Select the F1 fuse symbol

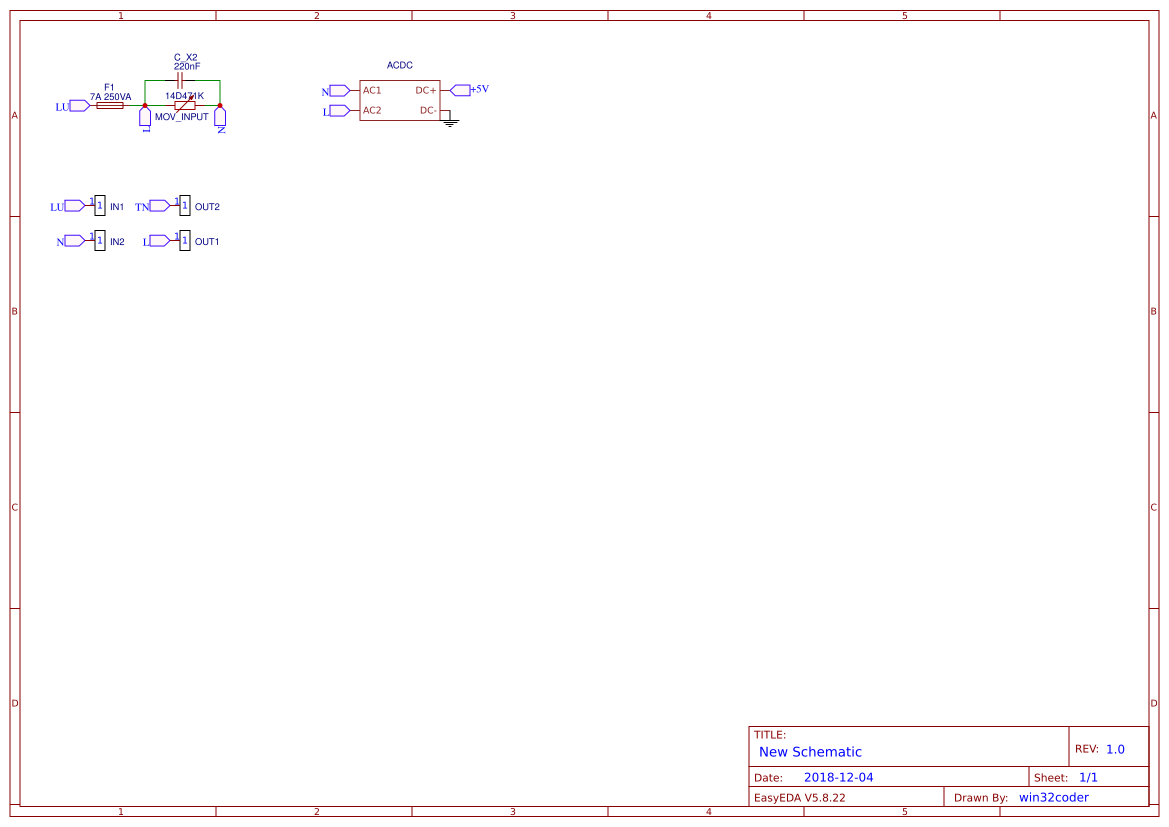pos(110,106)
